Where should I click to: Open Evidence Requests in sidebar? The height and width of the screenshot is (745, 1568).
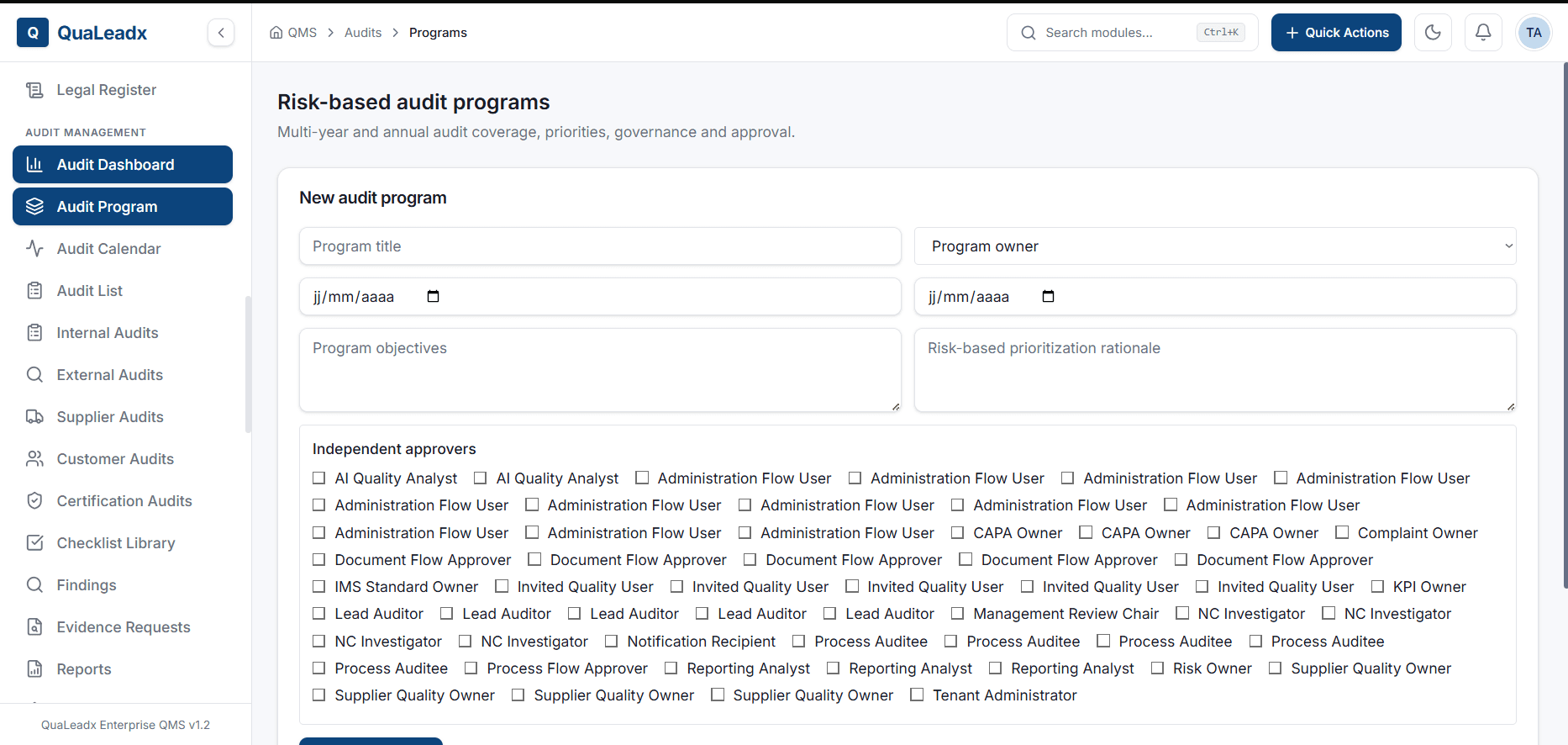(123, 627)
